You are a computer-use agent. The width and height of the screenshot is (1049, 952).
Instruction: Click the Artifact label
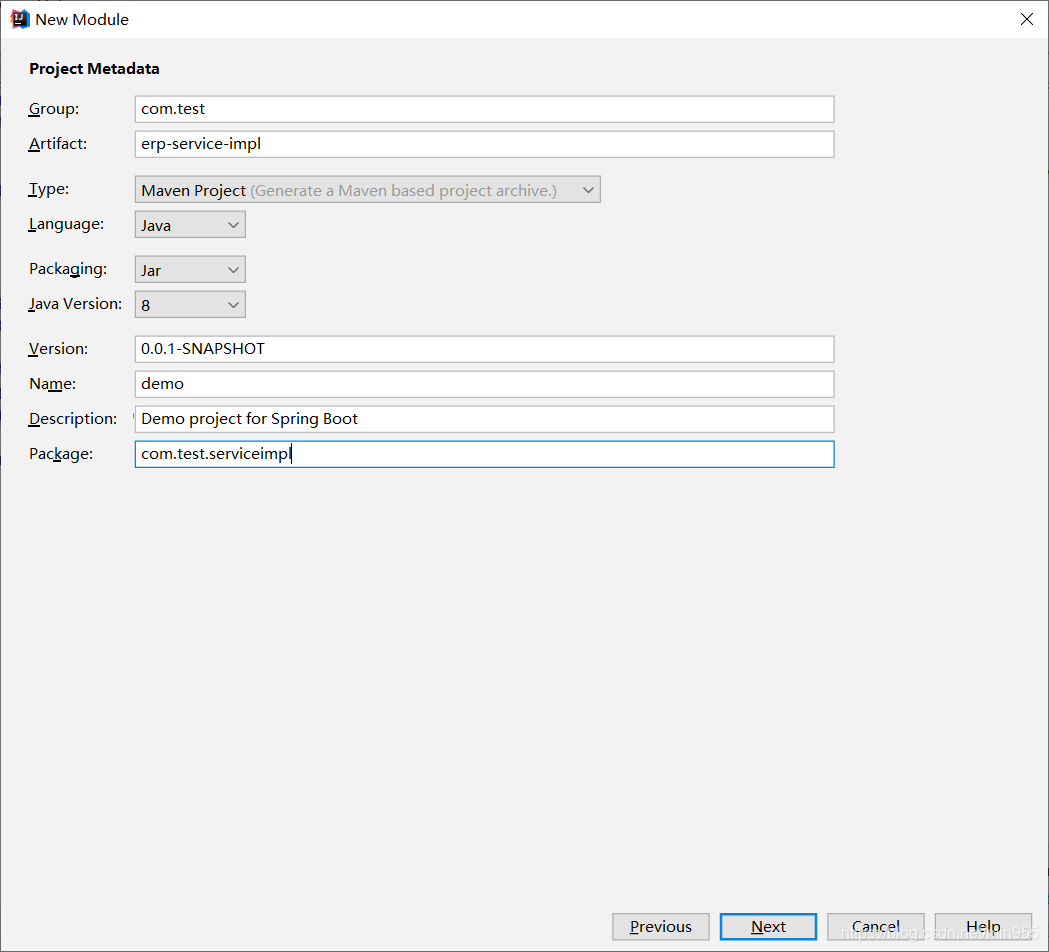[58, 144]
